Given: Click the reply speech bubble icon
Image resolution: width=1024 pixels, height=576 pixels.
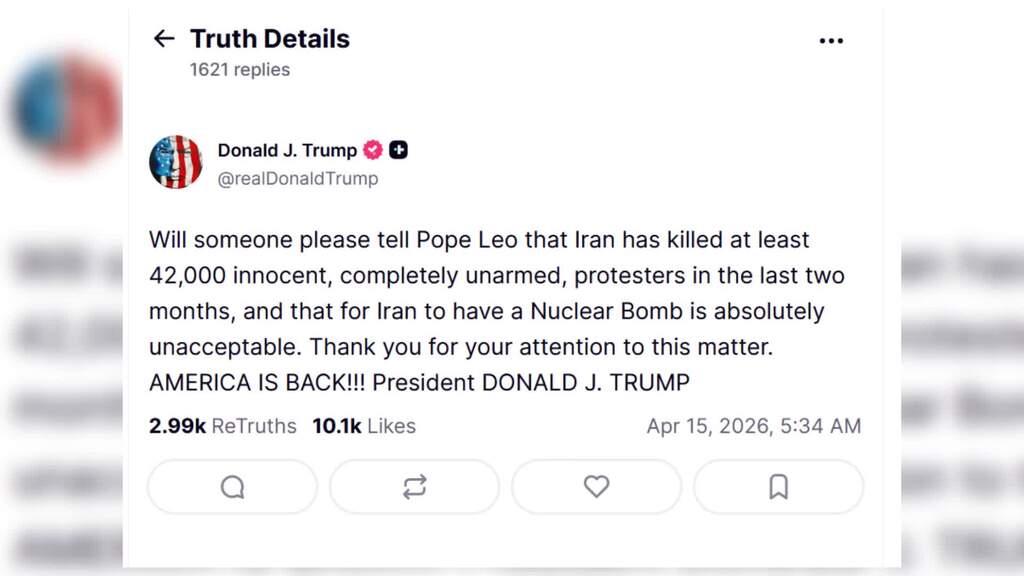Looking at the screenshot, I should (231, 487).
